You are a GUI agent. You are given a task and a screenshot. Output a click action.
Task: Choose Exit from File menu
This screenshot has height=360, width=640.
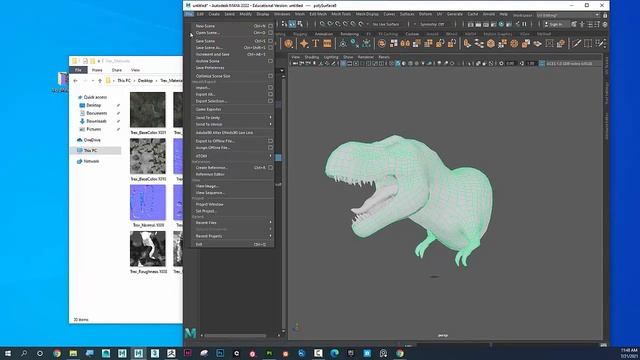(x=232, y=244)
